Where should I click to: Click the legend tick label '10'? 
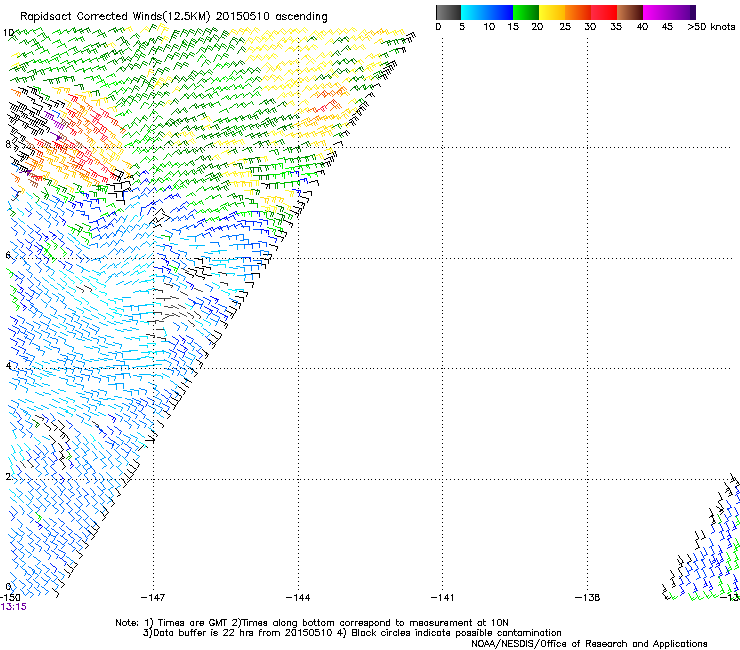pos(489,27)
